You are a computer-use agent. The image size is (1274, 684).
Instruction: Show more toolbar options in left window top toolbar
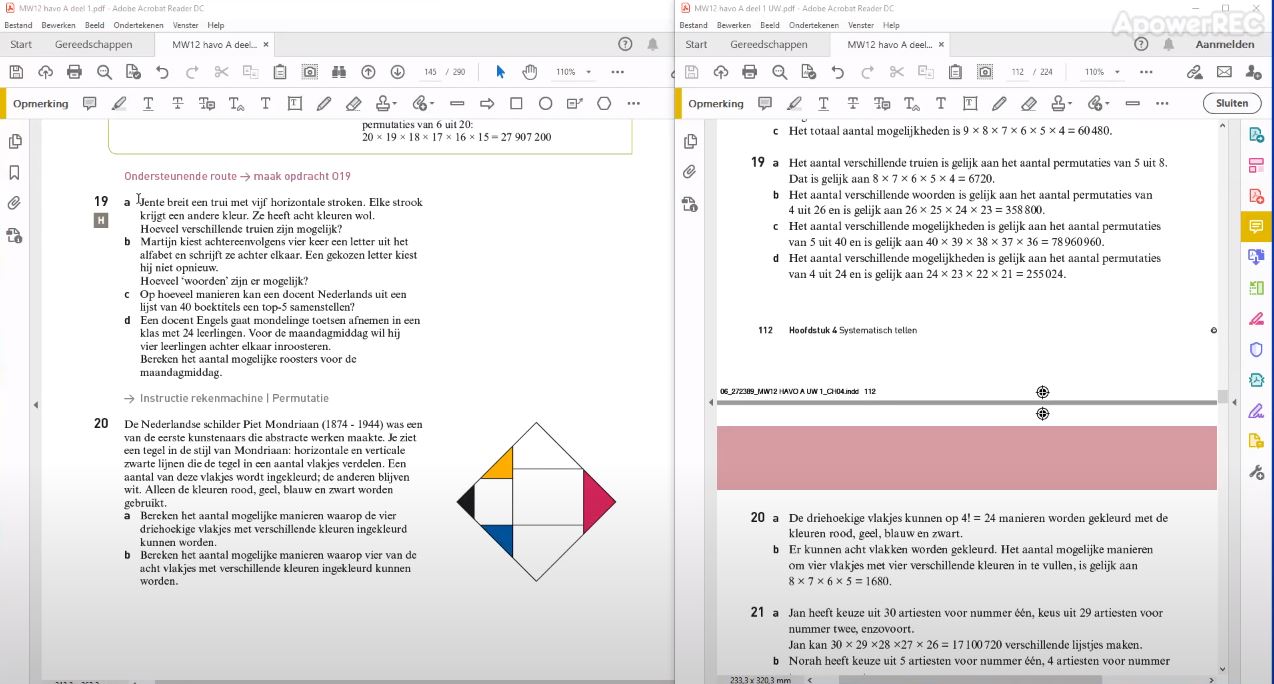pos(617,72)
